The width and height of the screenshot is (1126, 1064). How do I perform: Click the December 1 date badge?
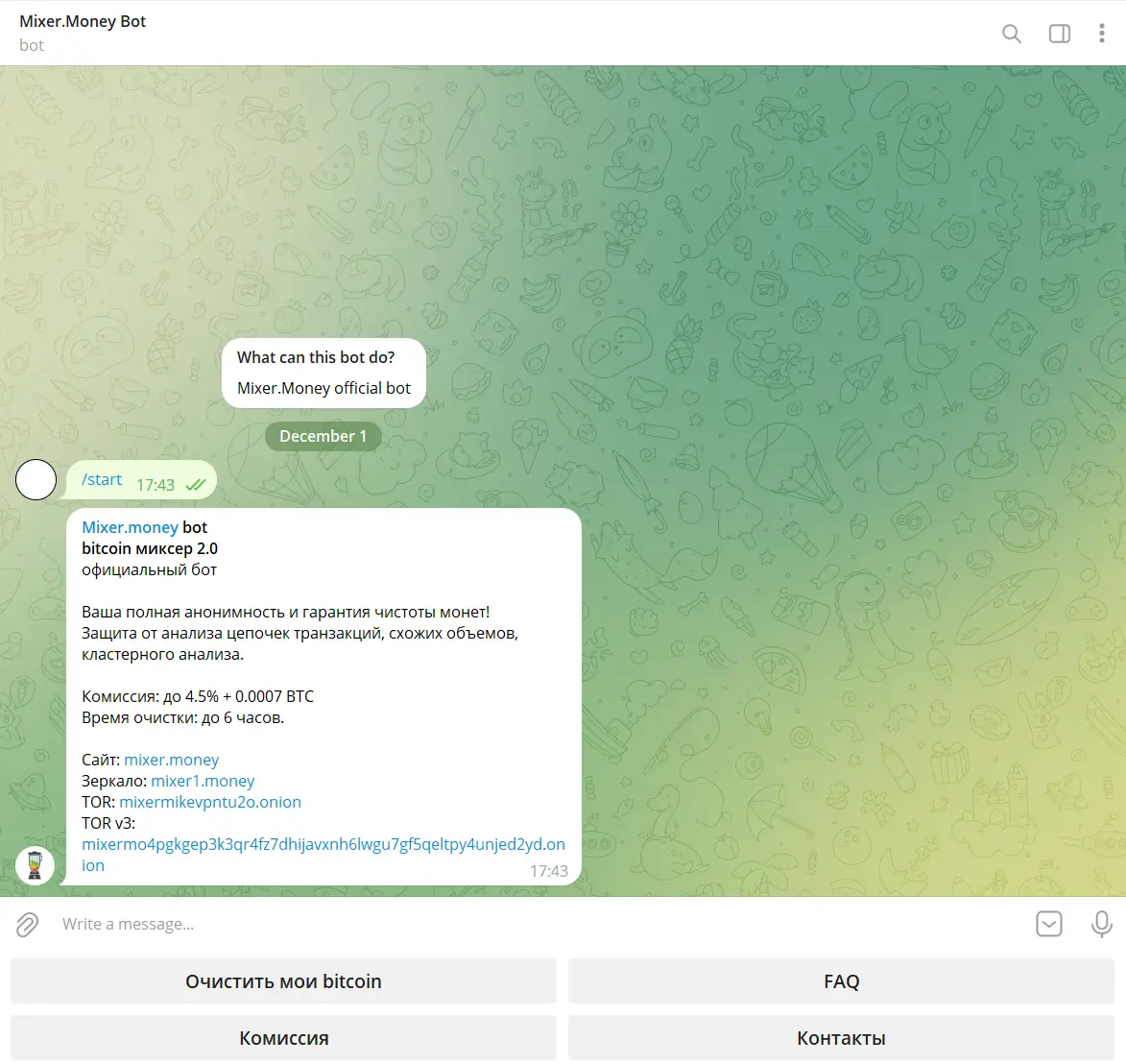tap(323, 436)
